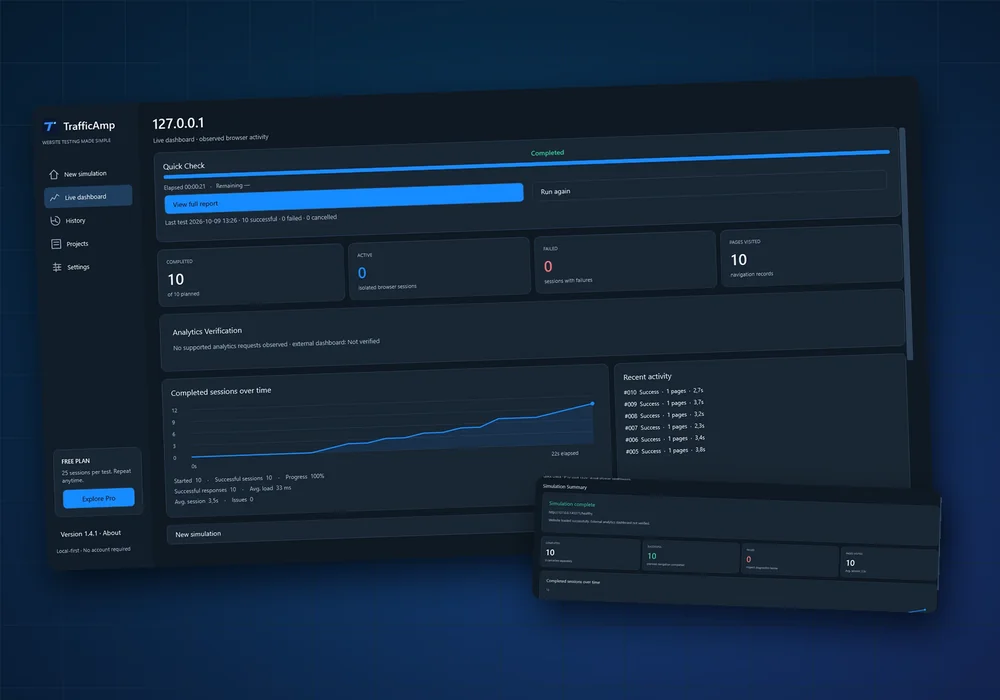Select recent activity row #007
This screenshot has width=1000, height=700.
coord(665,427)
